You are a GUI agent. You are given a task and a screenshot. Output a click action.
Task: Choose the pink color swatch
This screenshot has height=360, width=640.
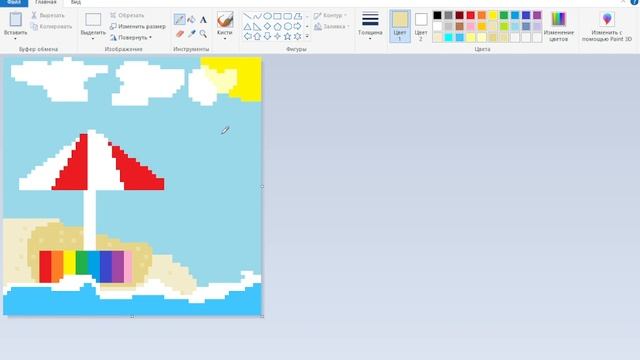coord(471,27)
